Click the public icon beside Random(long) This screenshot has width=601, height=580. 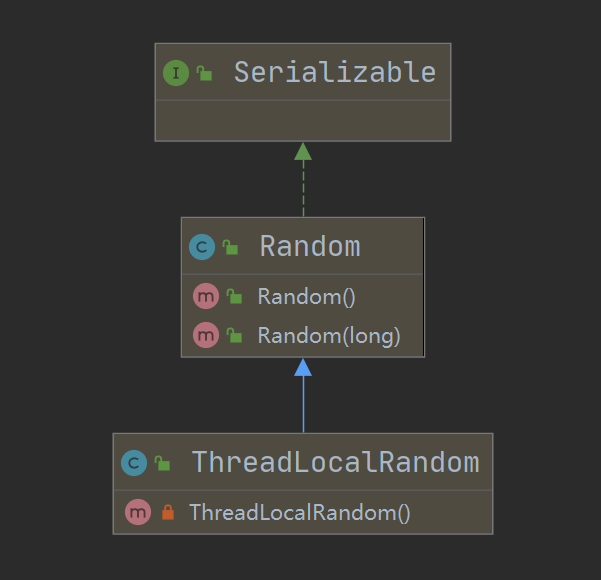(235, 336)
